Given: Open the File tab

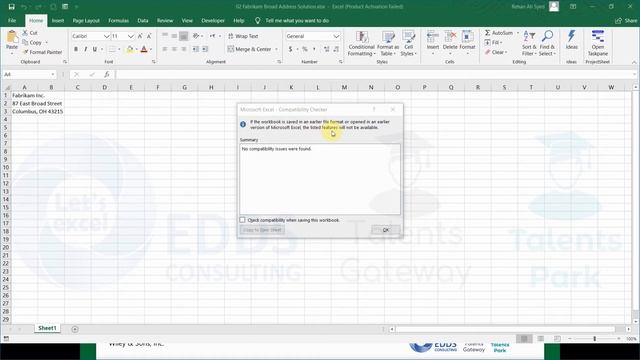Looking at the screenshot, I should (12, 20).
